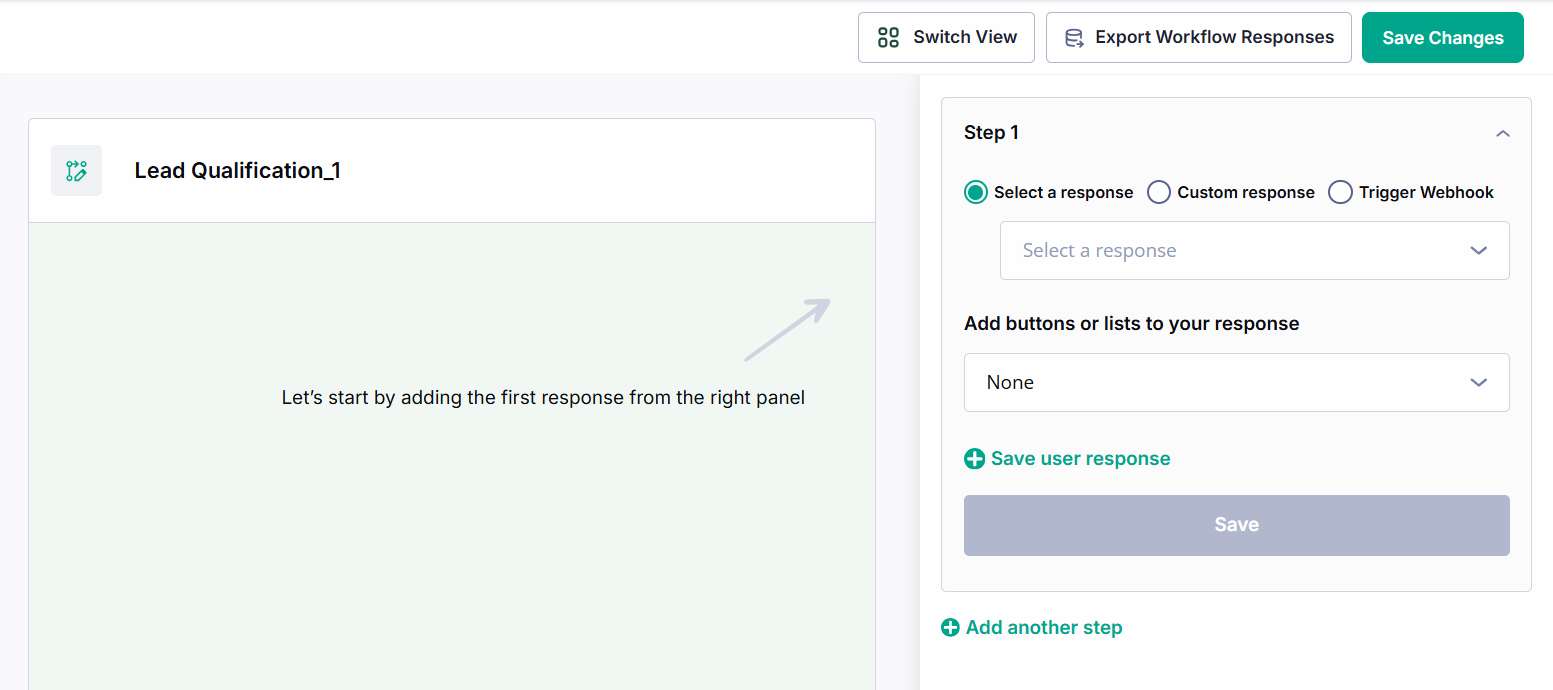Screen dimensions: 1553x690
Task: Collapse the Step 1 panel chevron
Action: click(x=1503, y=134)
